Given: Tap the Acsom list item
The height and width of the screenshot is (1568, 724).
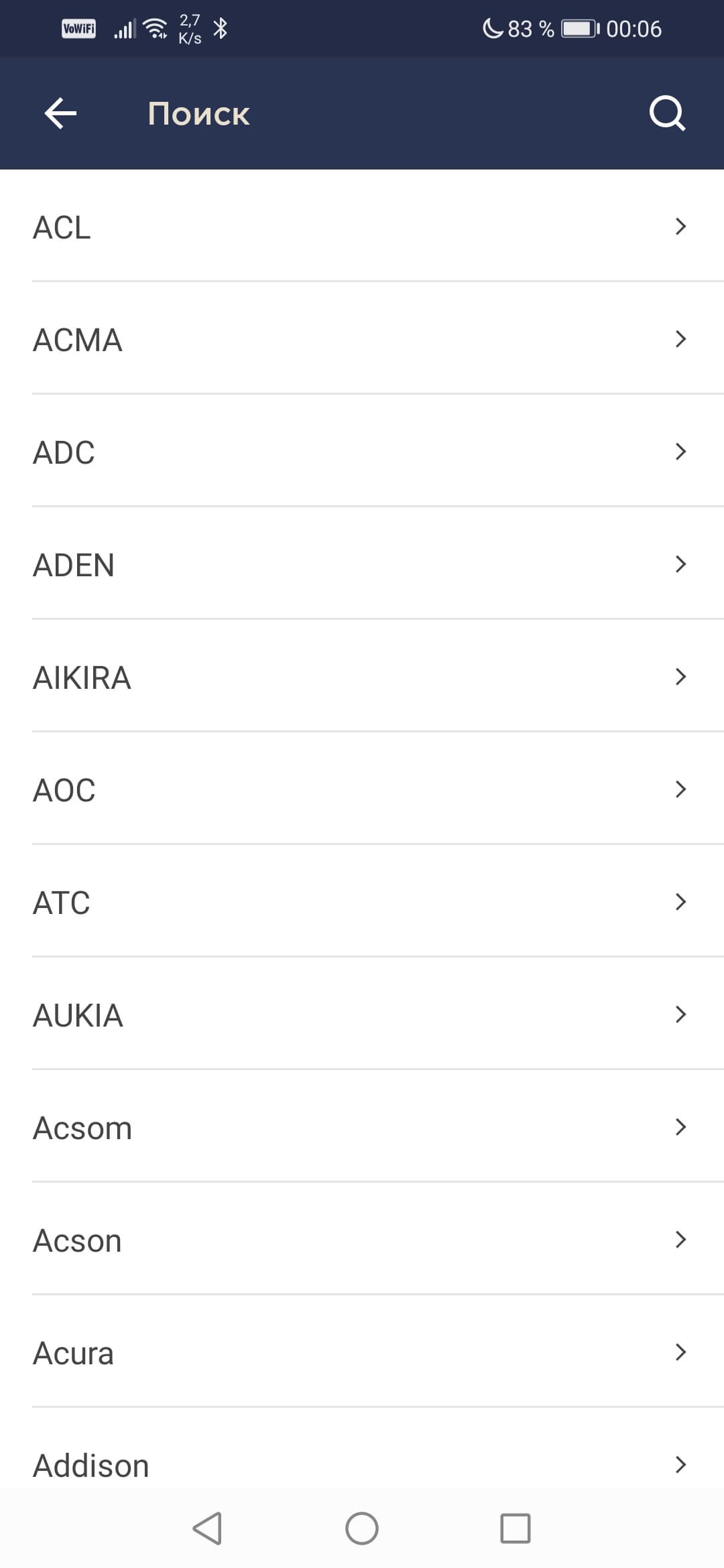Looking at the screenshot, I should pos(82,1128).
